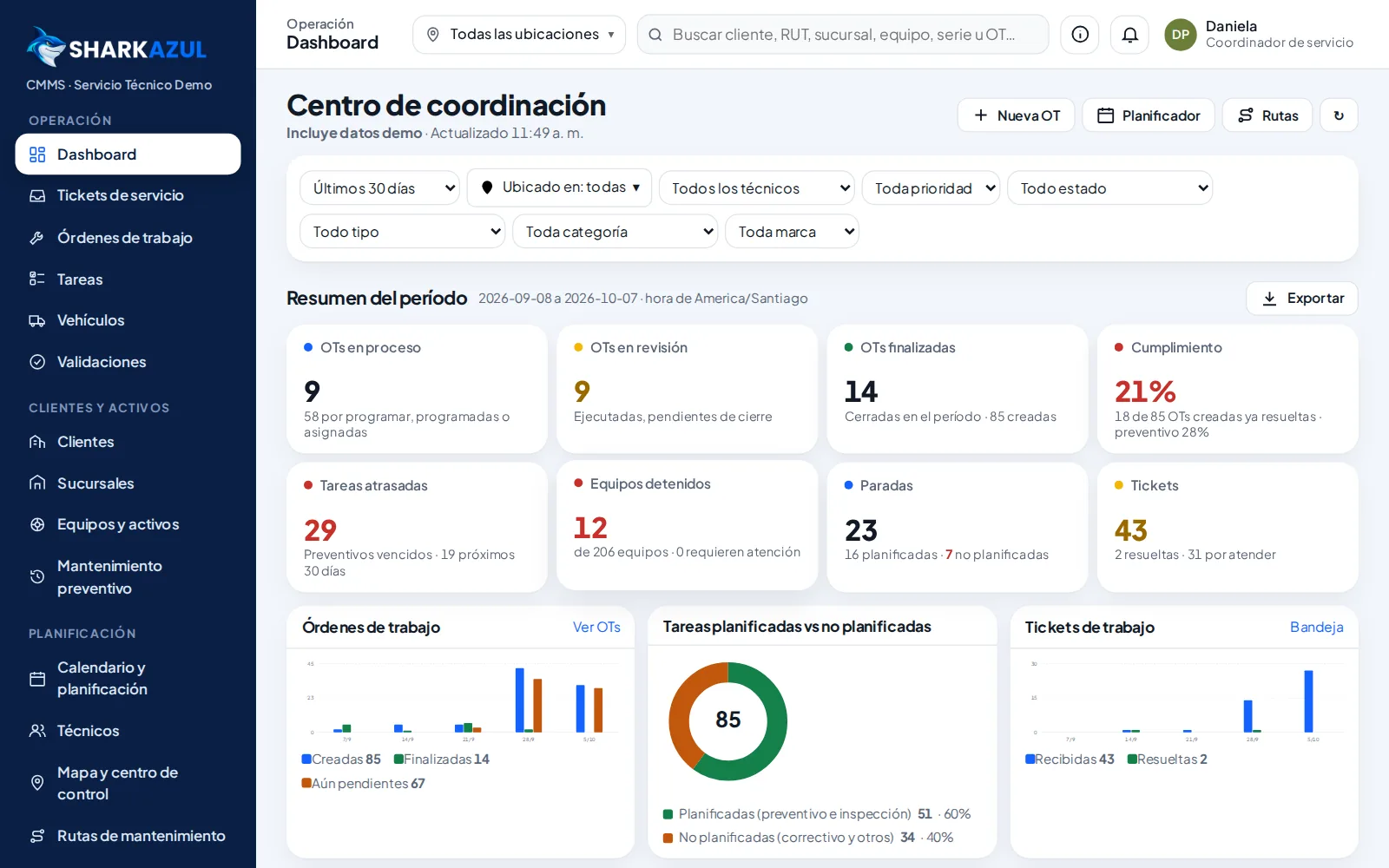Click the Clientes sidebar icon
The width and height of the screenshot is (1389, 868).
[x=37, y=442]
